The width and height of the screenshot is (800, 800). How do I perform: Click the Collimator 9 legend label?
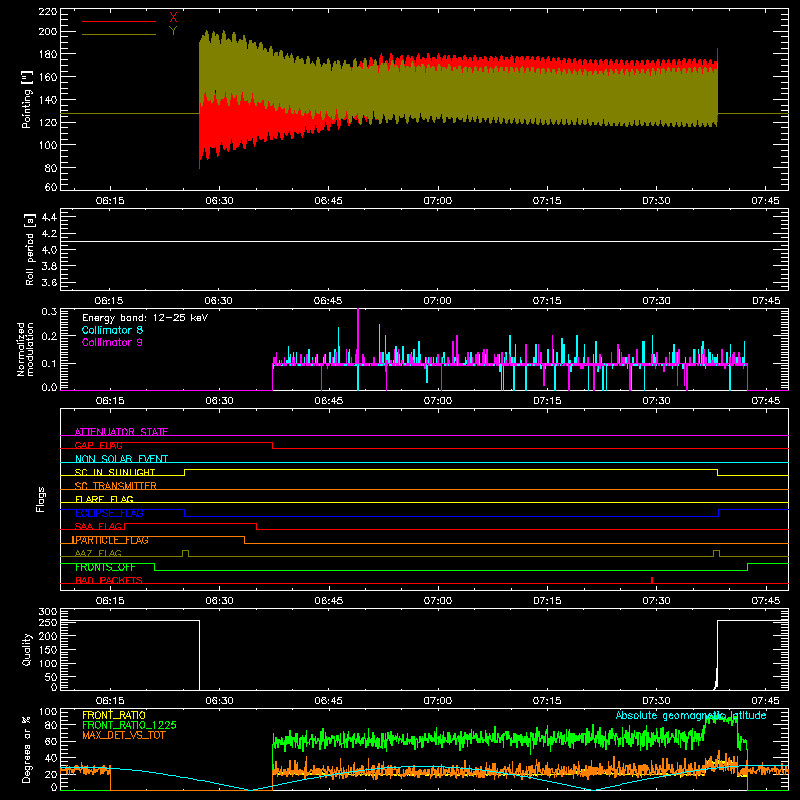click(x=112, y=342)
